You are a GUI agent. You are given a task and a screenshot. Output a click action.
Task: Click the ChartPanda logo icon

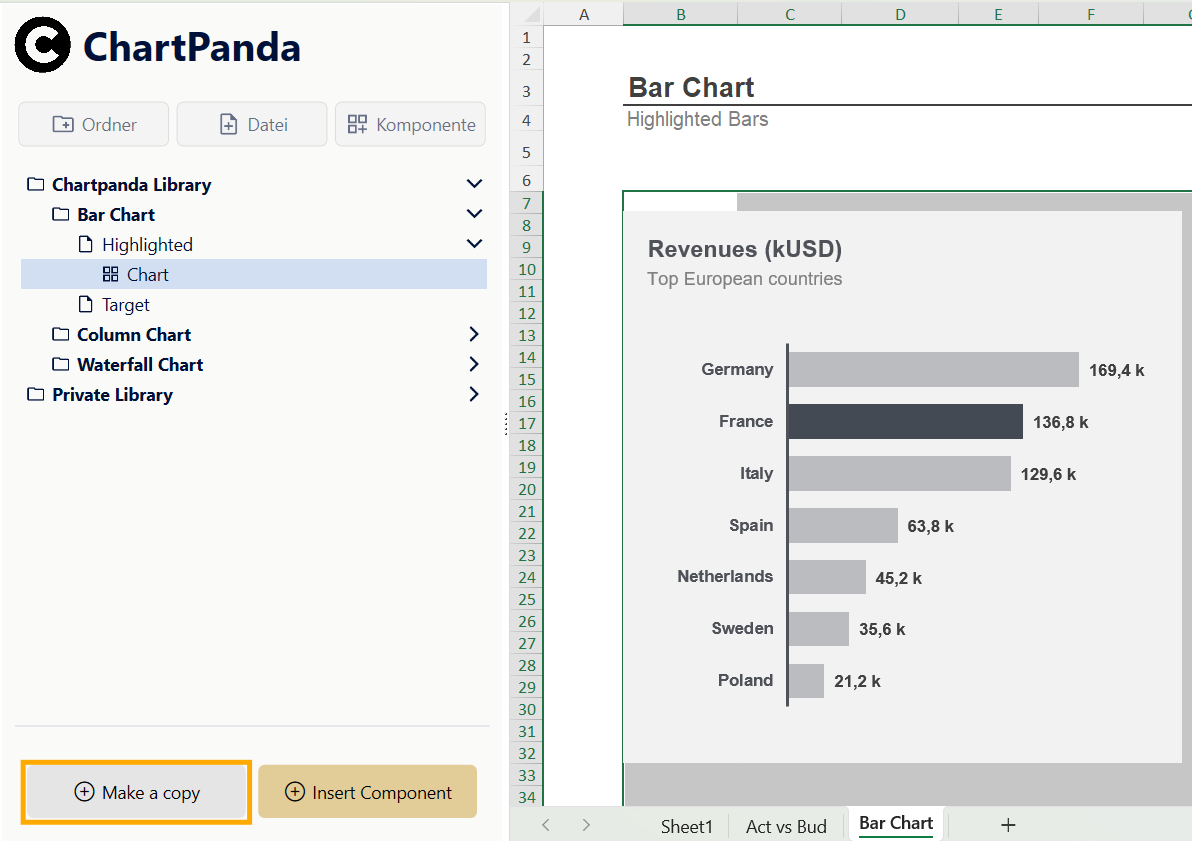pyautogui.click(x=43, y=46)
